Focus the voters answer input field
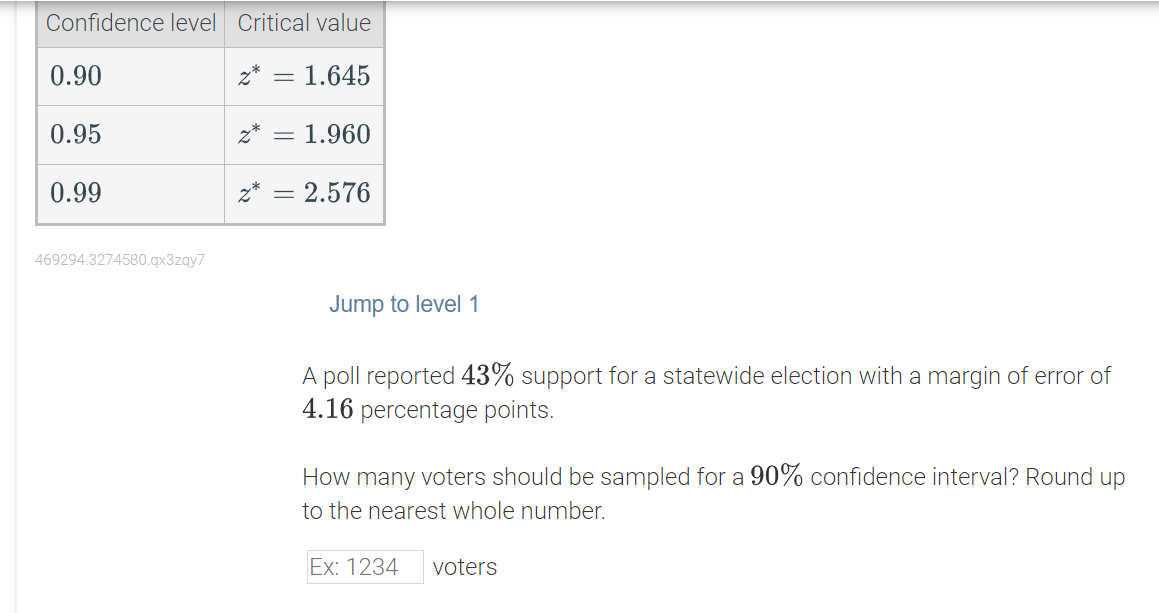The width and height of the screenshot is (1159, 613). 365,567
